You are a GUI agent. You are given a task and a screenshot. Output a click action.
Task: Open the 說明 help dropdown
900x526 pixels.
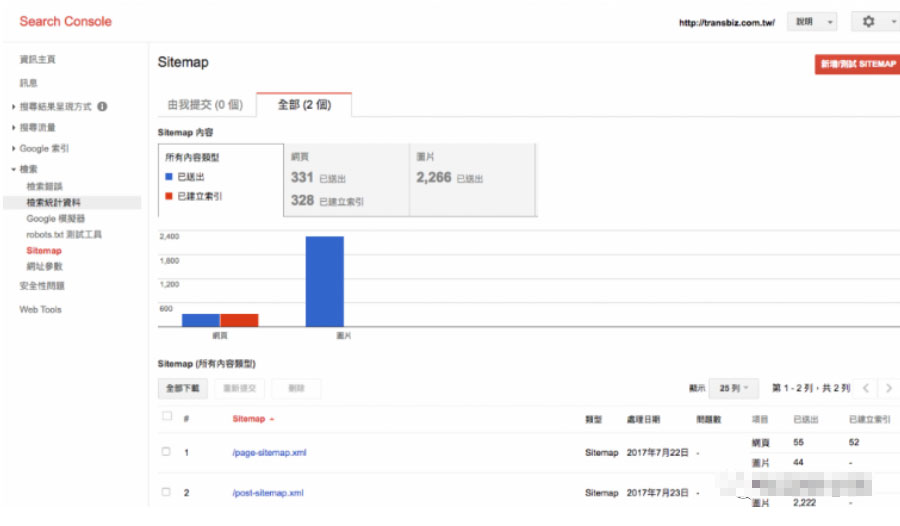(814, 22)
